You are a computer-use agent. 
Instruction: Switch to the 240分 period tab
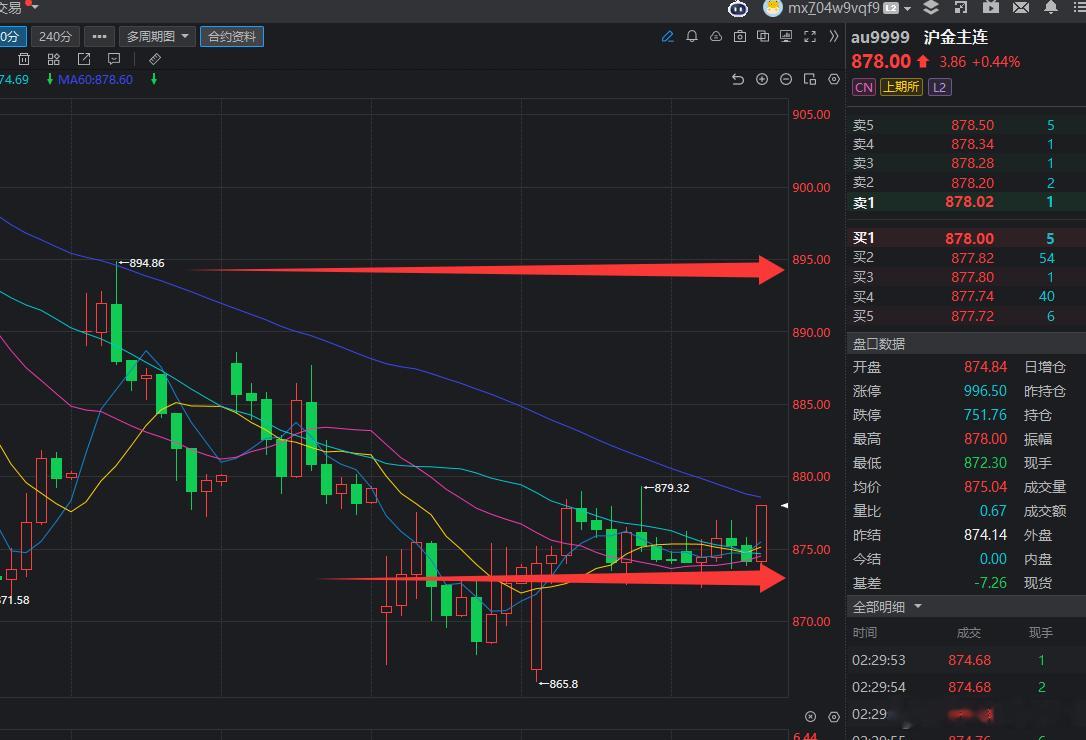(x=55, y=37)
